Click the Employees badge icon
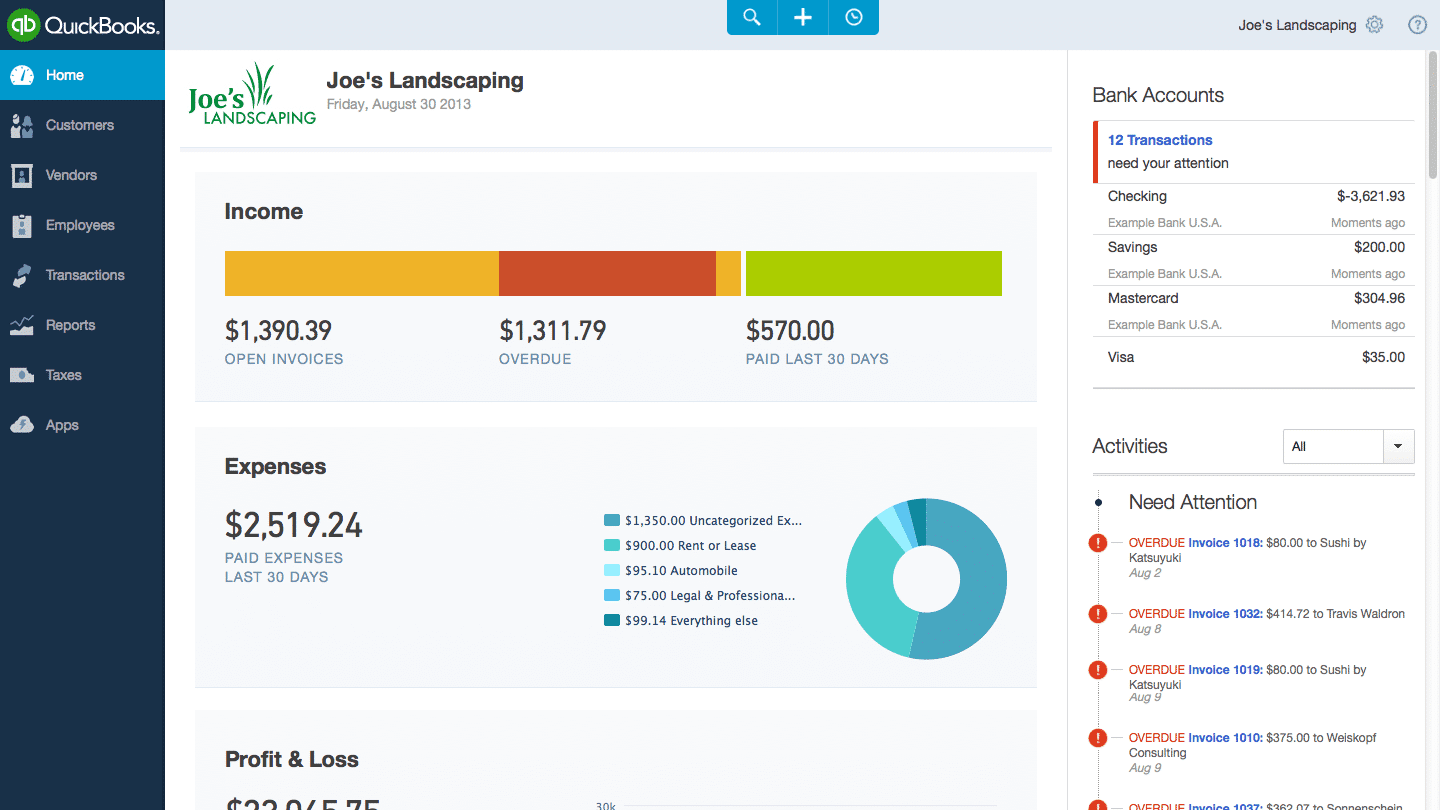1440x810 pixels. pyautogui.click(x=22, y=225)
